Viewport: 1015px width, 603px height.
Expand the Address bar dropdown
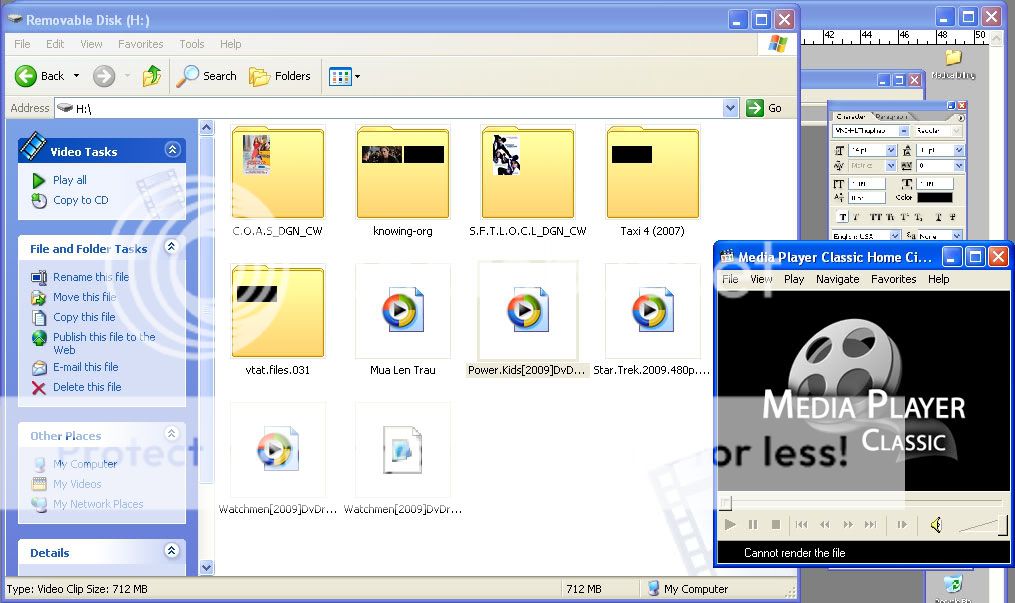(x=730, y=108)
